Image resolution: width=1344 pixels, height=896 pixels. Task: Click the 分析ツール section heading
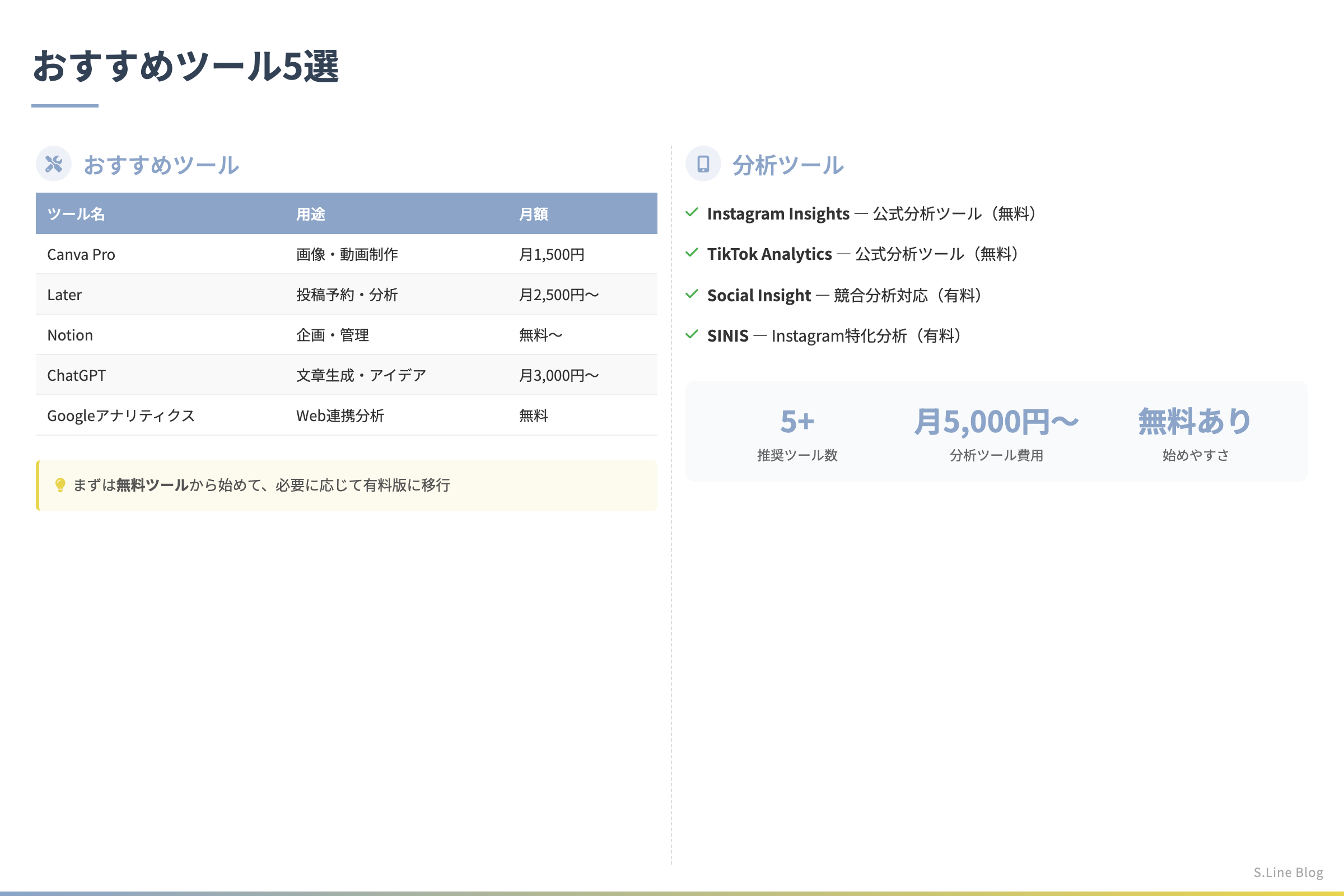tap(788, 165)
